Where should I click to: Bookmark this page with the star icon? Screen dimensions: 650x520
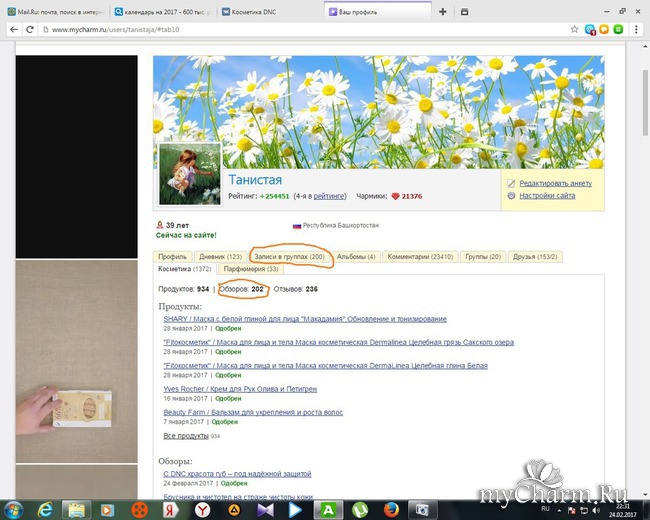pyautogui.click(x=574, y=30)
